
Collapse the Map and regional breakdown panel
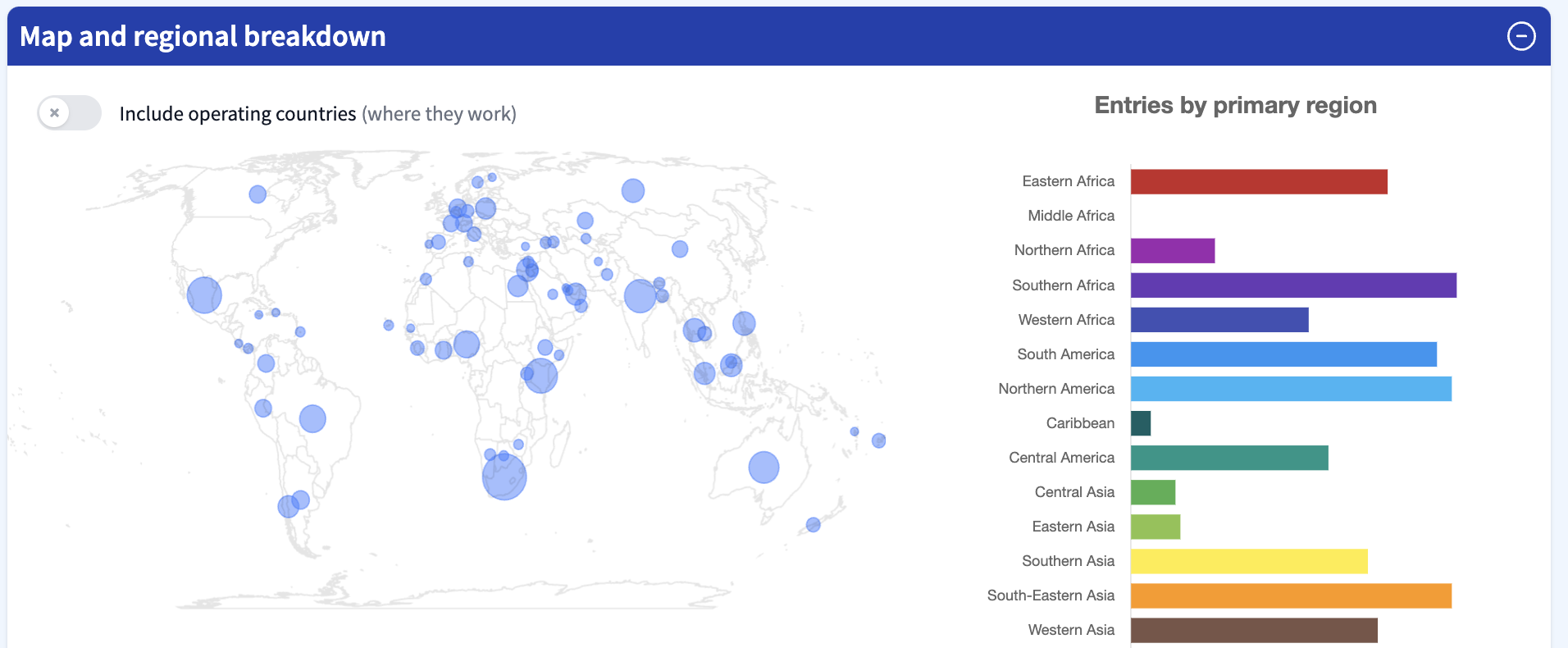[x=1520, y=36]
